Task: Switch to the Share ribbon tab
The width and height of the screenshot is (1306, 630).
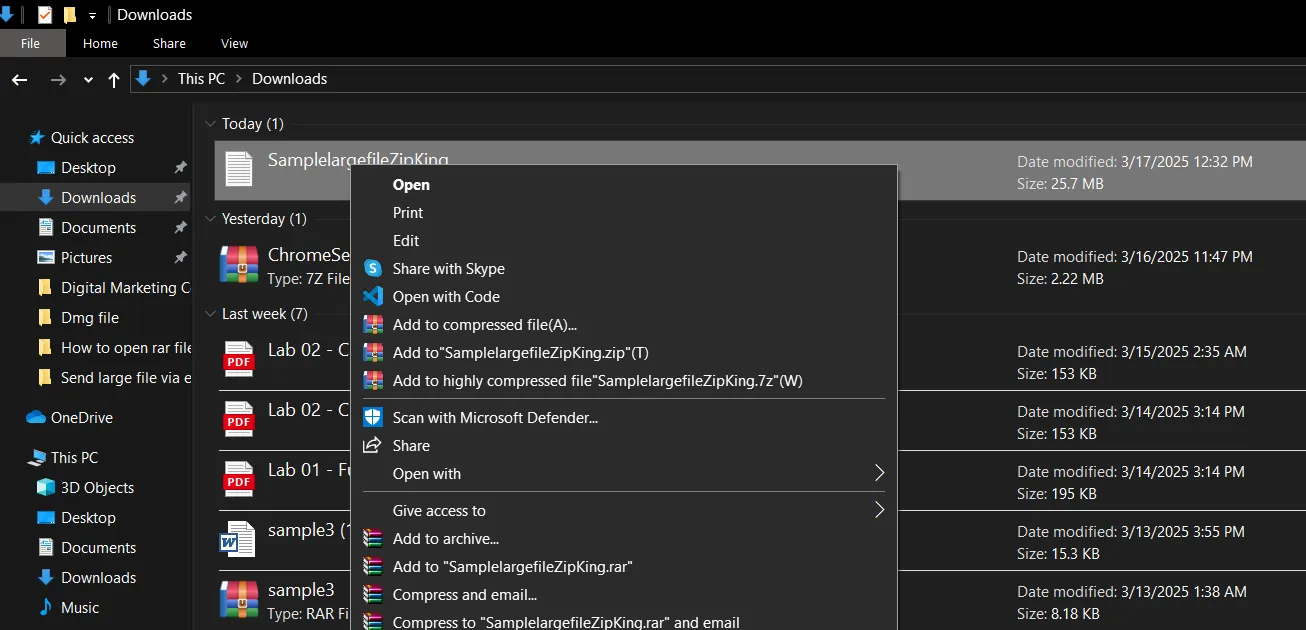Action: tap(169, 43)
